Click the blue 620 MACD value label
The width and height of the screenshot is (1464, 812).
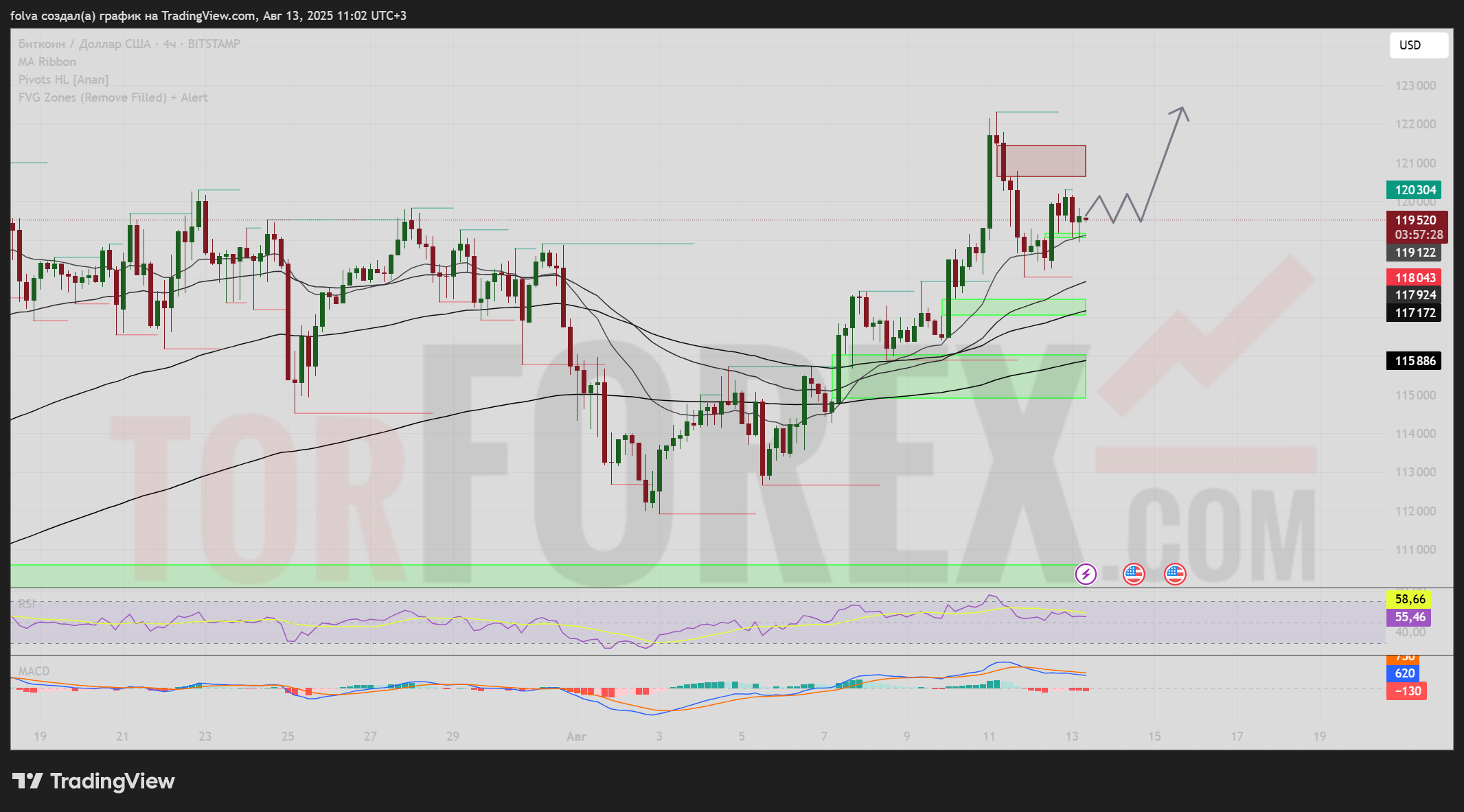1404,673
